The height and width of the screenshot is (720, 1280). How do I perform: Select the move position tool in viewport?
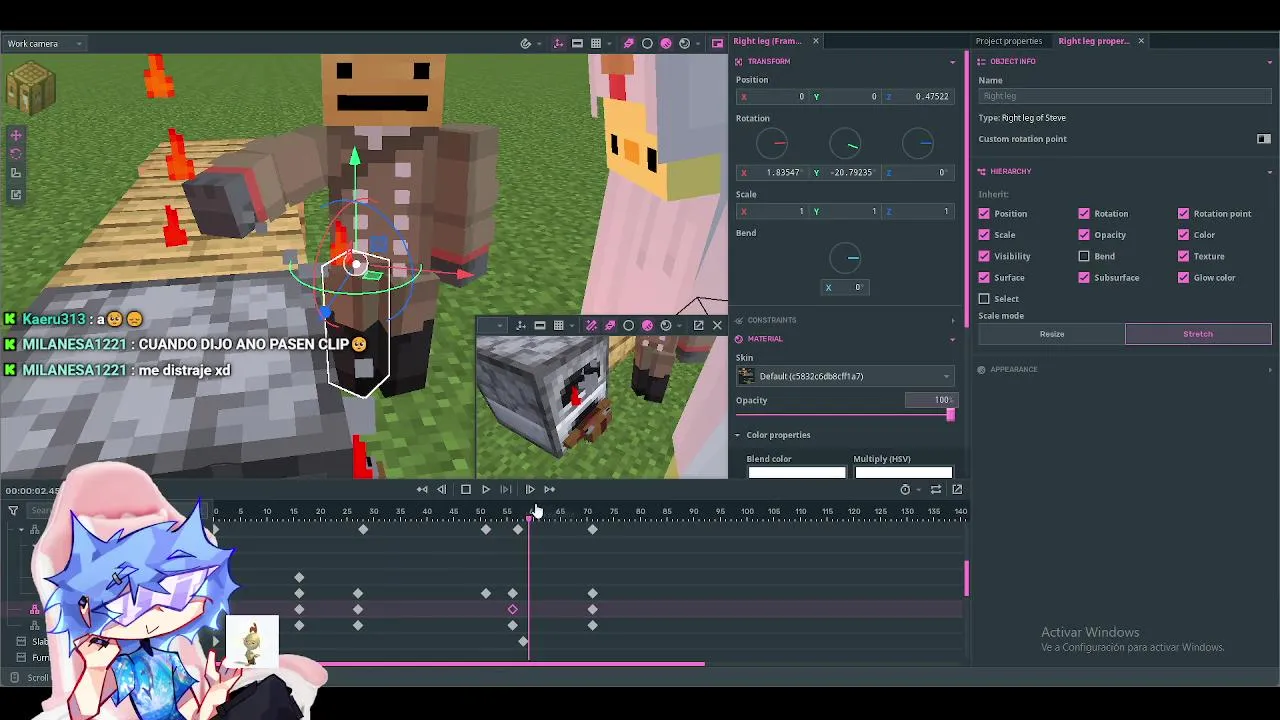click(16, 135)
